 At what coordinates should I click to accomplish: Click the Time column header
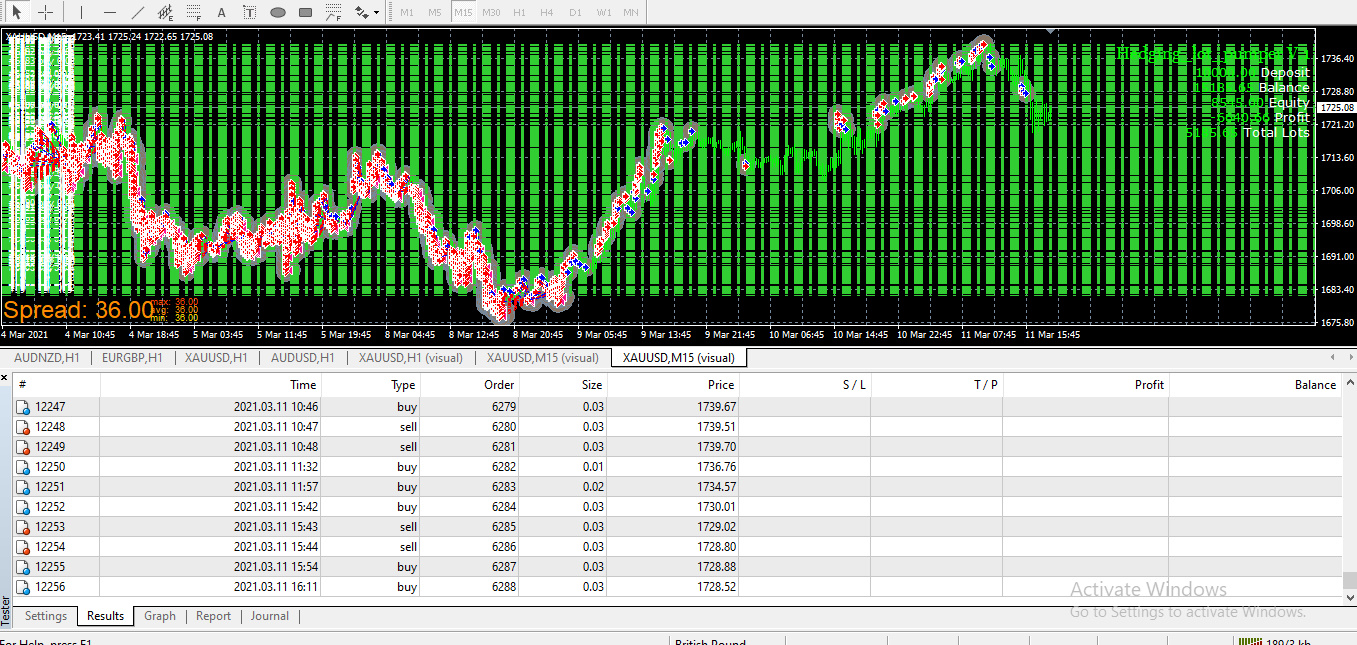[x=303, y=384]
